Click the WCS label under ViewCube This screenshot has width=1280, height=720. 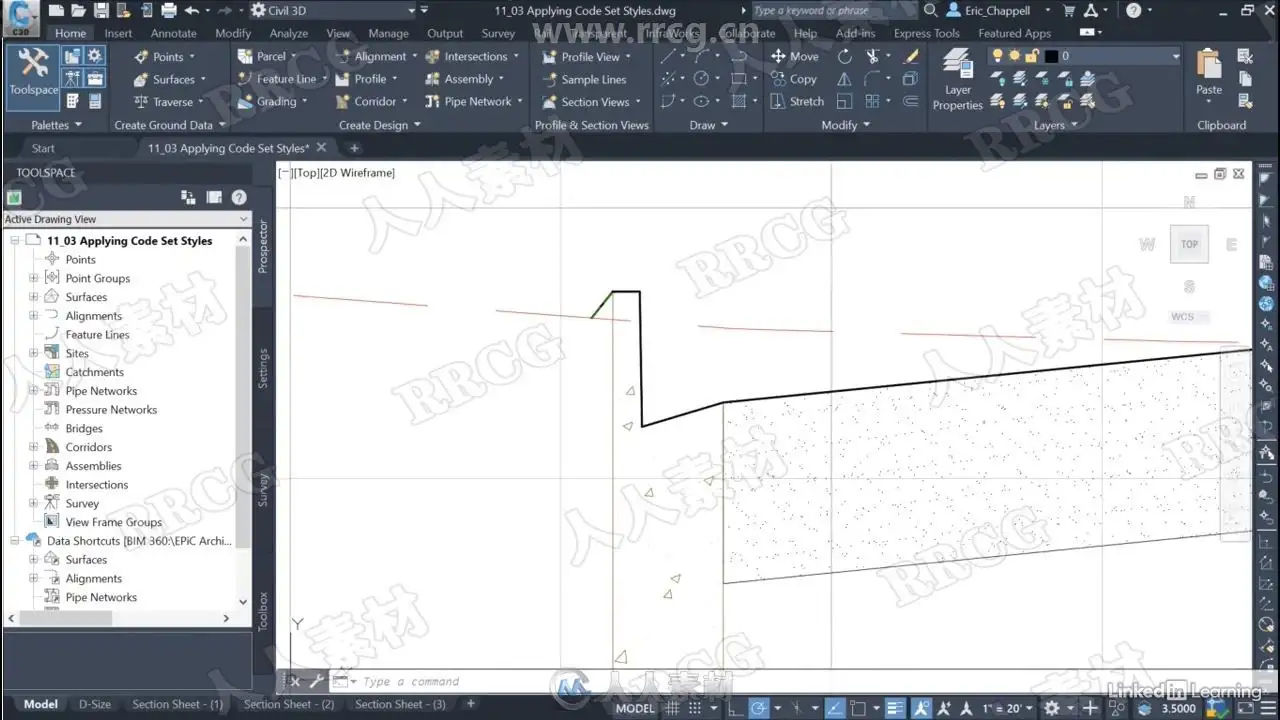[x=1182, y=317]
